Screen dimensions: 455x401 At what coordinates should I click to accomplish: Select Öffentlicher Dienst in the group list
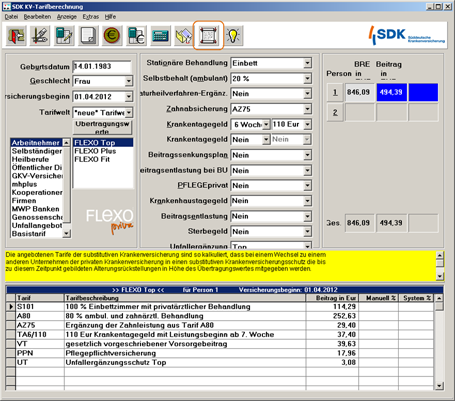point(36,168)
